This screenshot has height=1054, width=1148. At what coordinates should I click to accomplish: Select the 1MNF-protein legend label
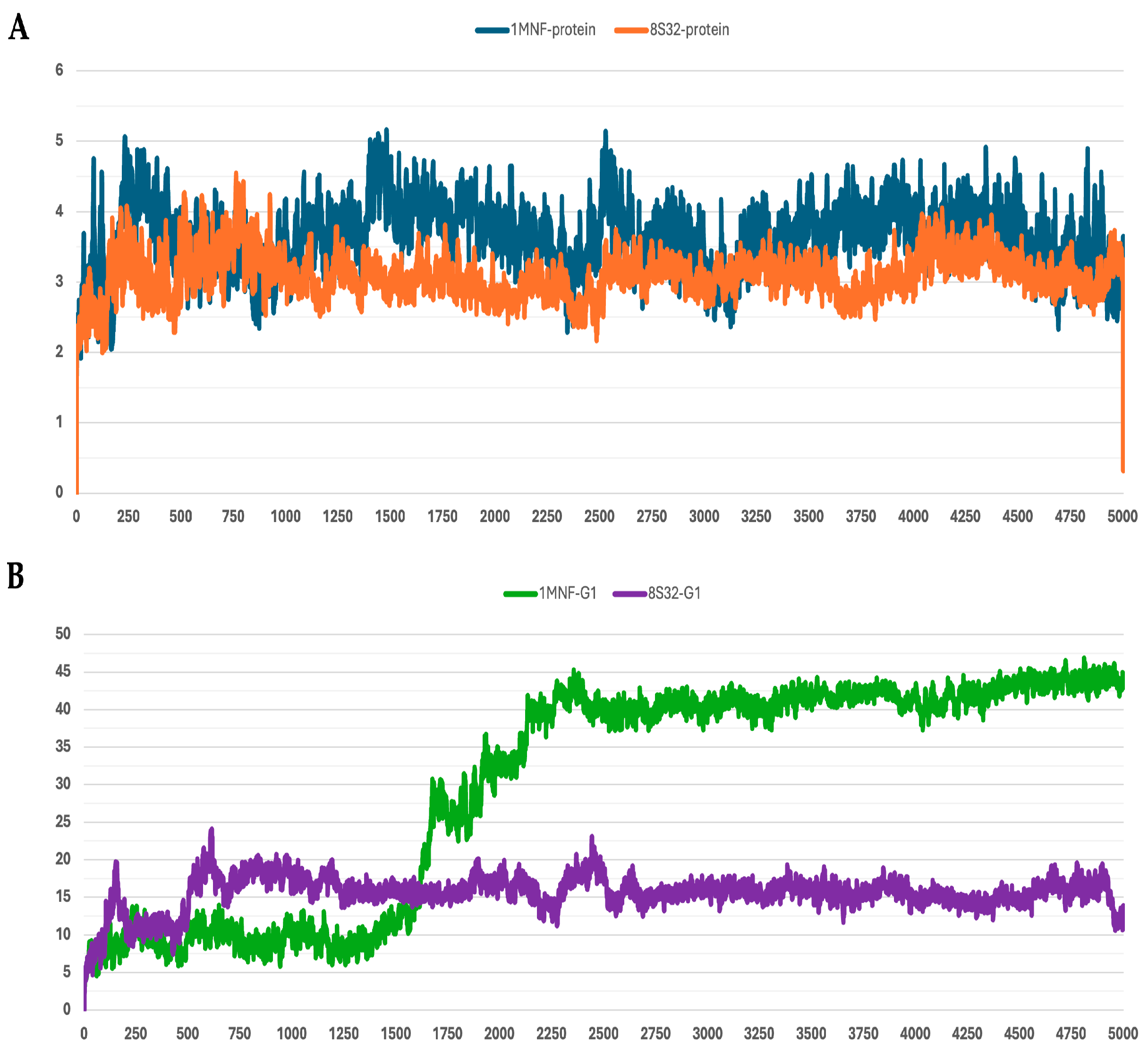[x=553, y=30]
